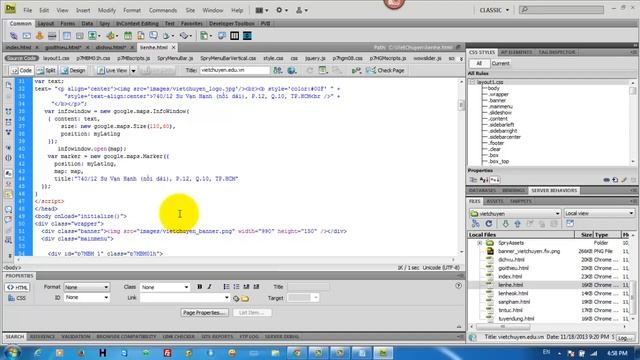Image resolution: width=640 pixels, height=360 pixels.
Task: Click the Refresh Design View icon
Action: (310, 70)
